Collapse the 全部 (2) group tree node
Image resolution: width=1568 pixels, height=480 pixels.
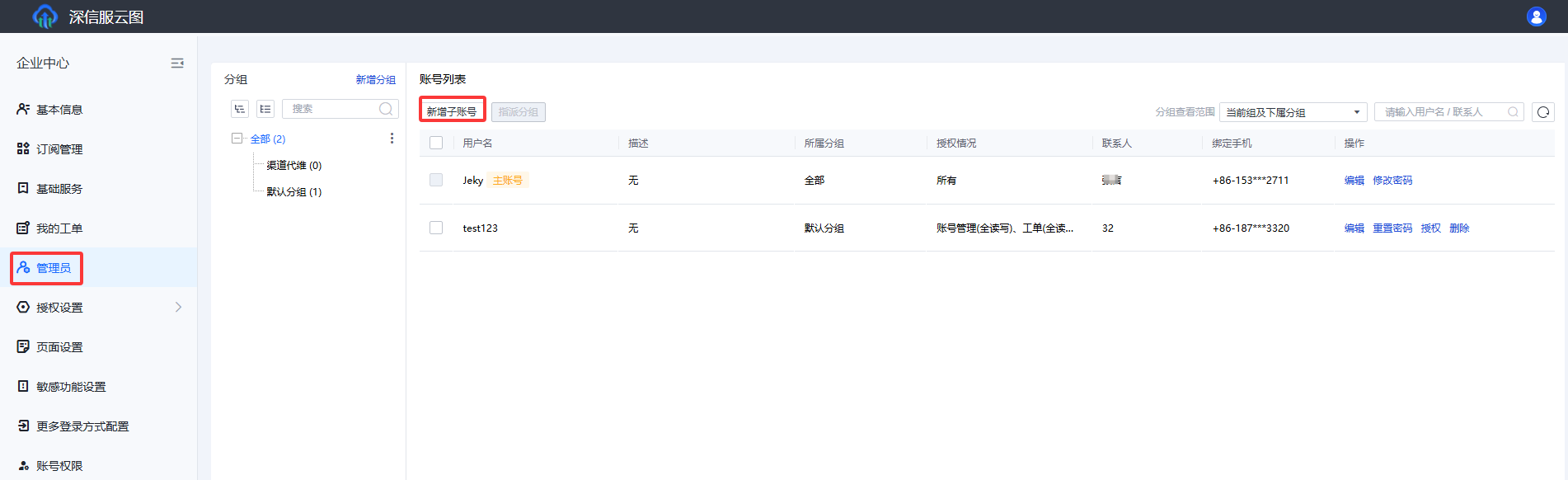point(237,139)
